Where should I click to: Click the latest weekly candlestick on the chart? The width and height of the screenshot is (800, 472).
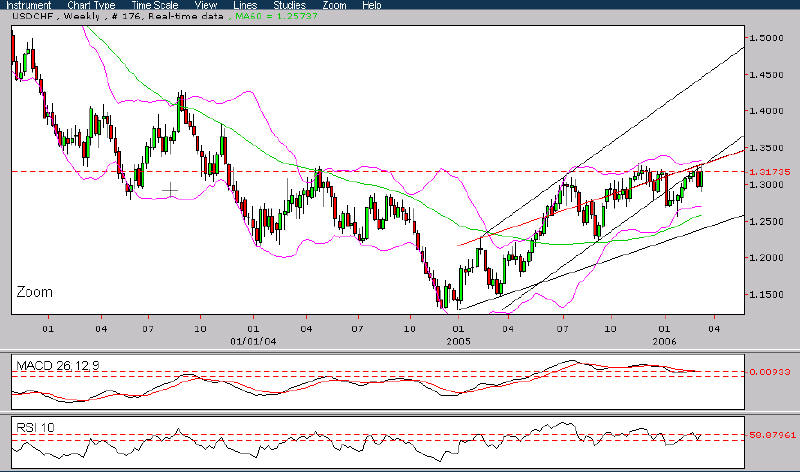coord(700,179)
